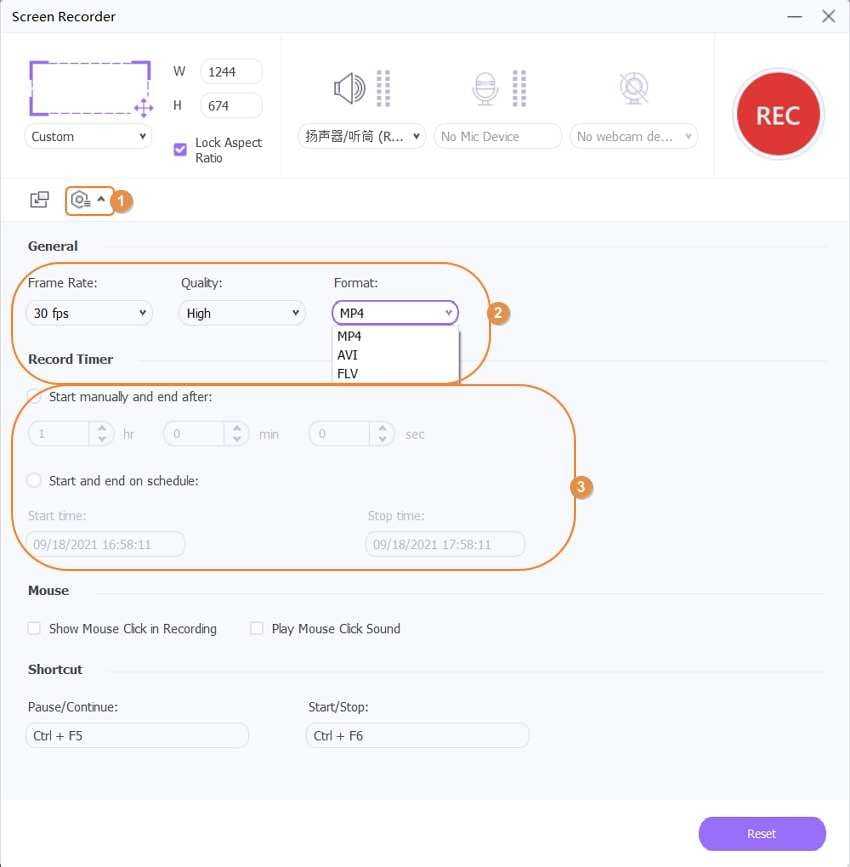The height and width of the screenshot is (867, 850).
Task: Enable Show Mouse Click in Recording
Action: coord(34,629)
